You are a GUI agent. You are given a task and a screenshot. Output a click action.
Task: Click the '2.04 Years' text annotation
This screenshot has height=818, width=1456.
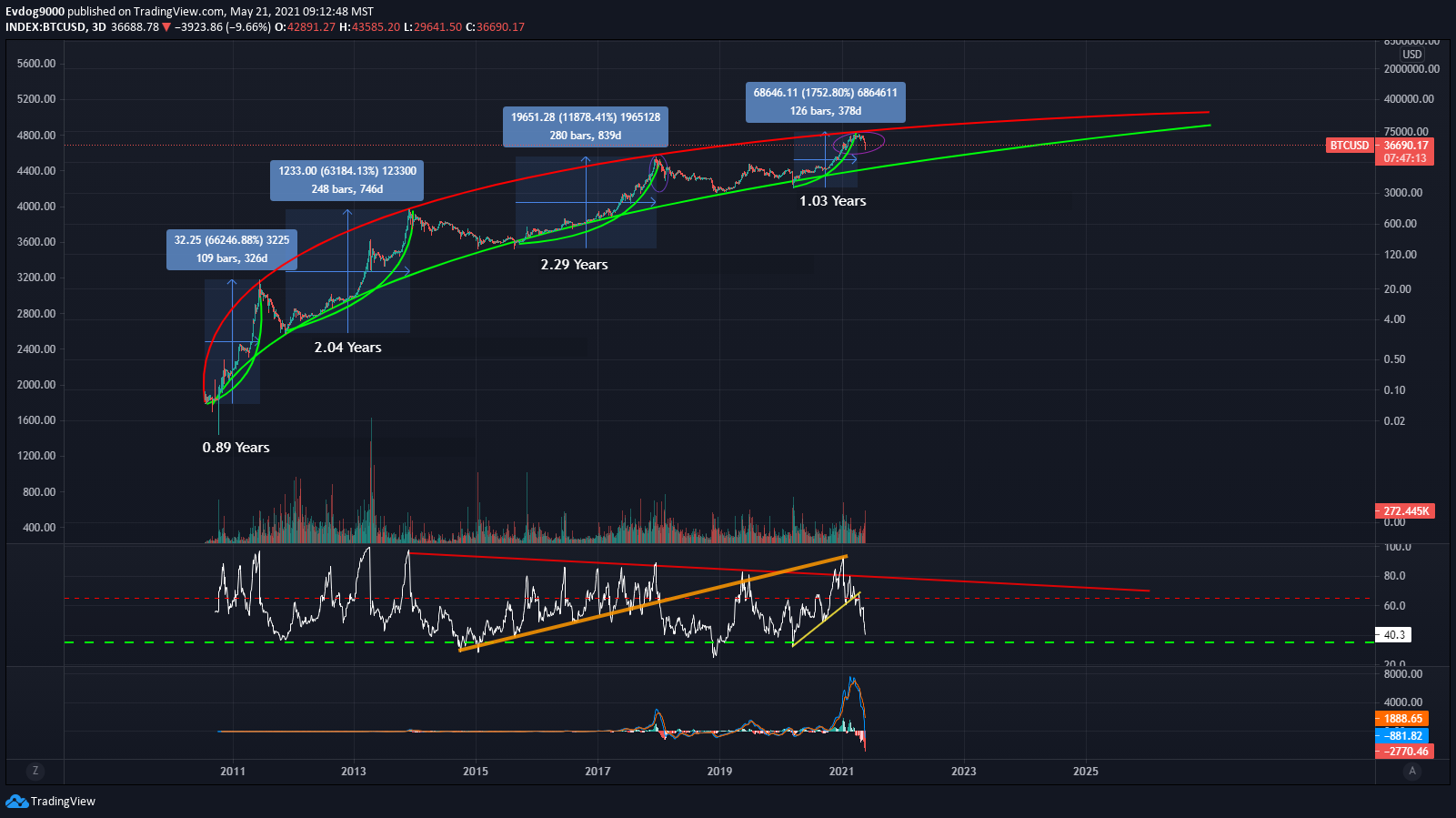pos(348,348)
